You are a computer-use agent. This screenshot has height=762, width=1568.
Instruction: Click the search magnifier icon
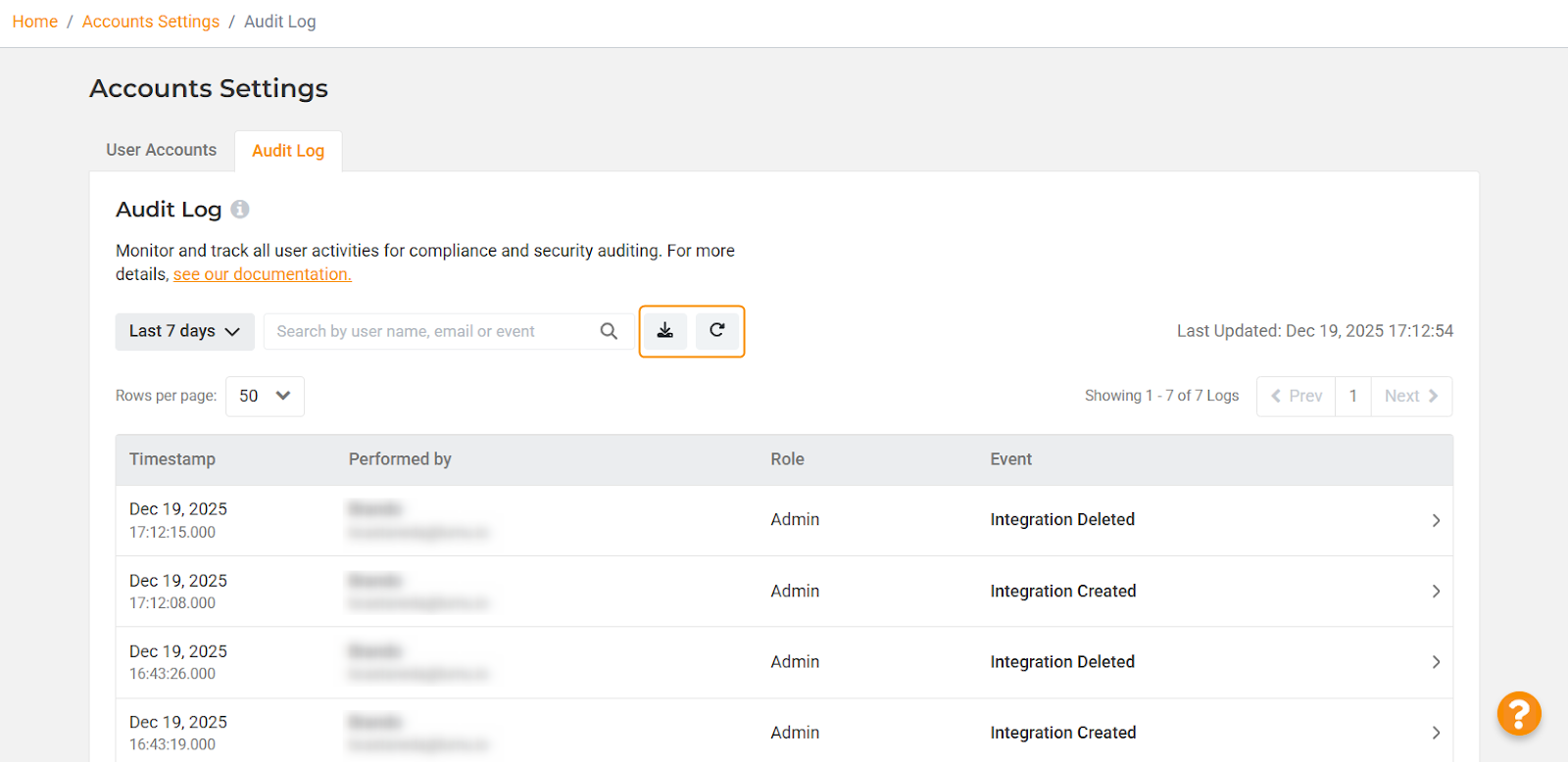[609, 331]
